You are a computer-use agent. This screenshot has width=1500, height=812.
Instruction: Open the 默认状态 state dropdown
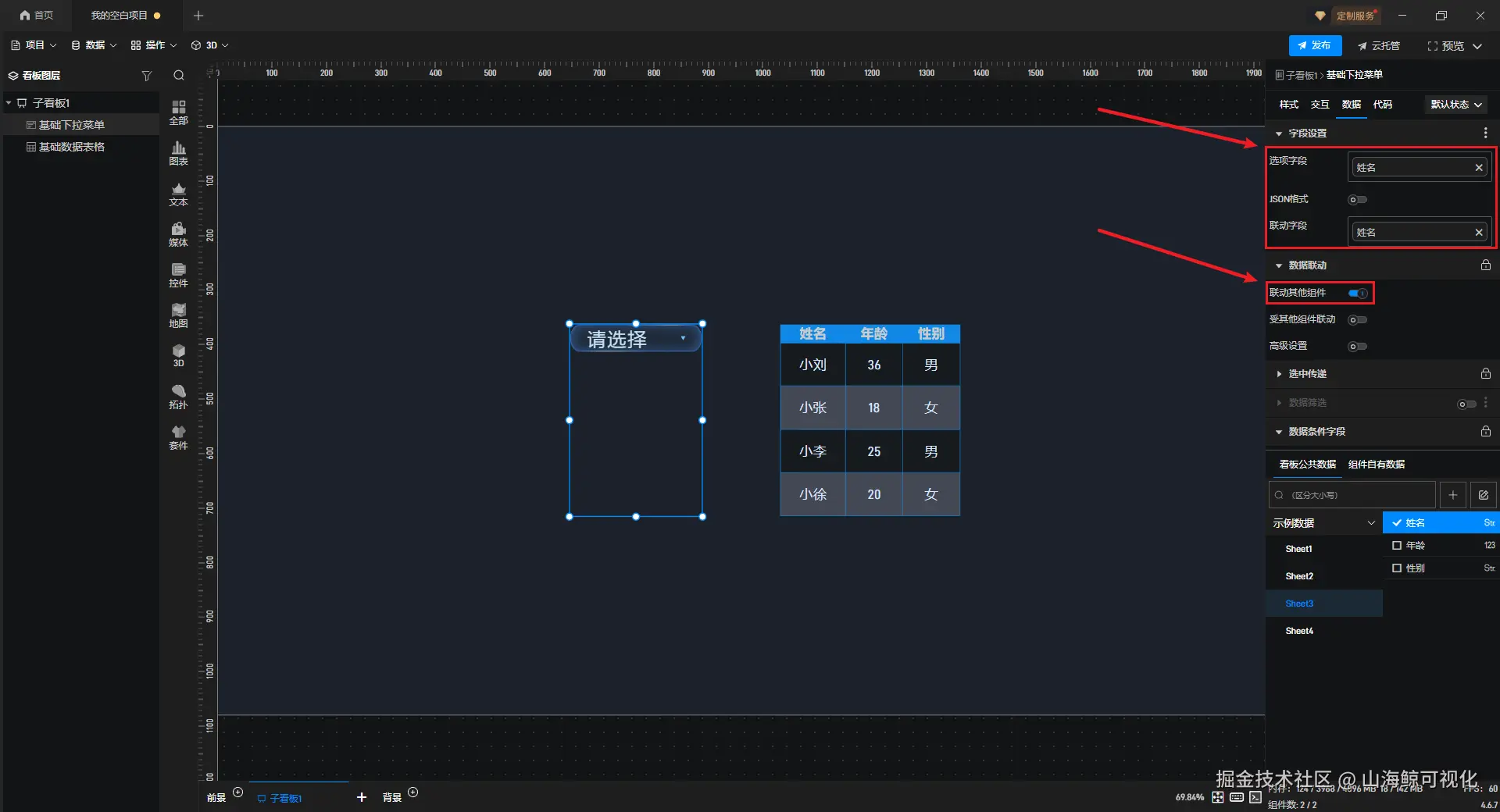[1456, 105]
